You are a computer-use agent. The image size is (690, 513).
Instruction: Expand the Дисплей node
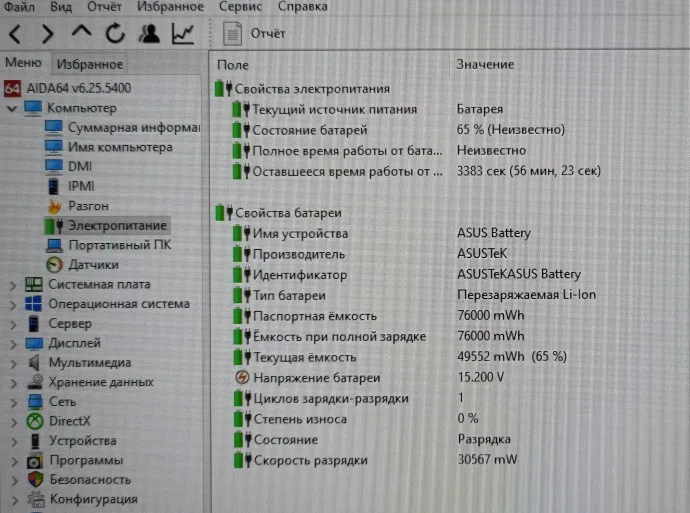[x=13, y=344]
